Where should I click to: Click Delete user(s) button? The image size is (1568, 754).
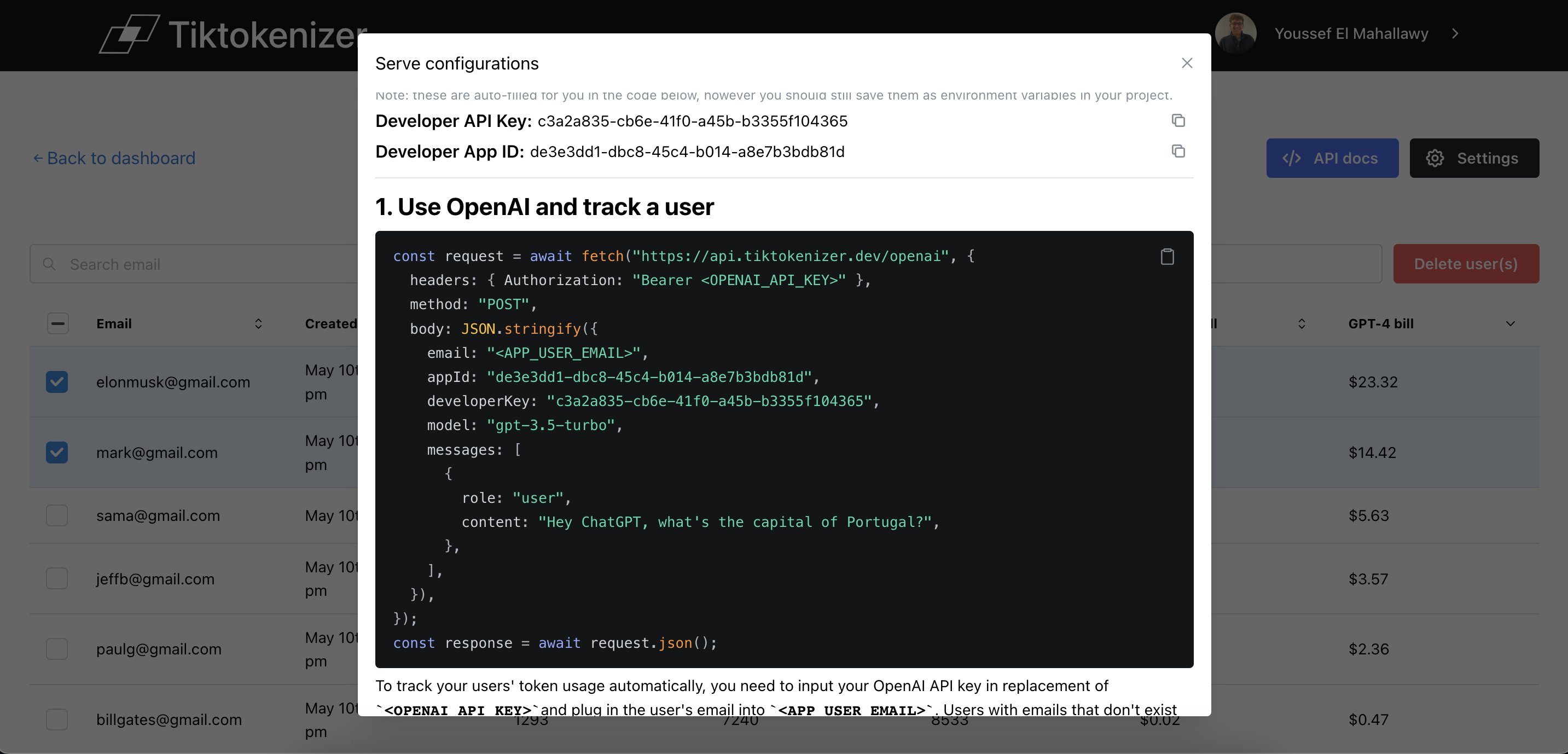(x=1466, y=264)
